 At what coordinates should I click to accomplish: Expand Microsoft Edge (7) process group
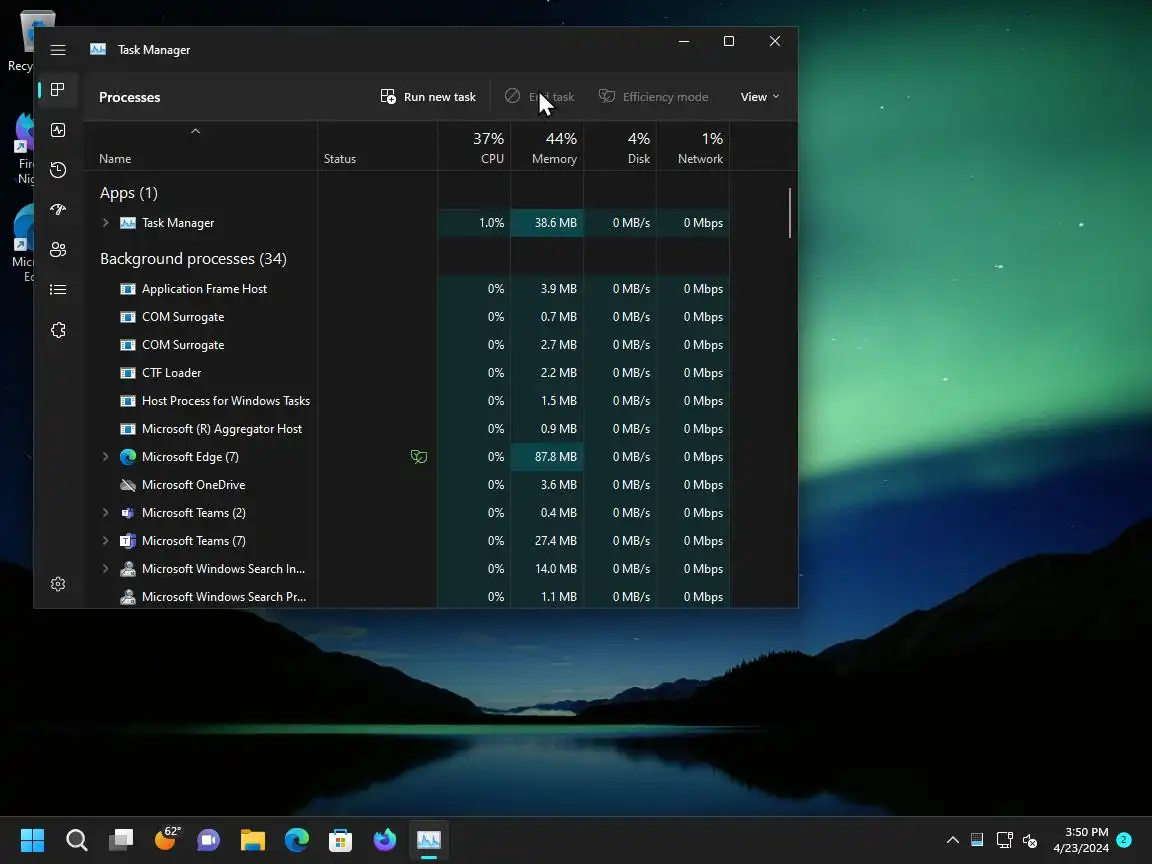[x=106, y=457]
